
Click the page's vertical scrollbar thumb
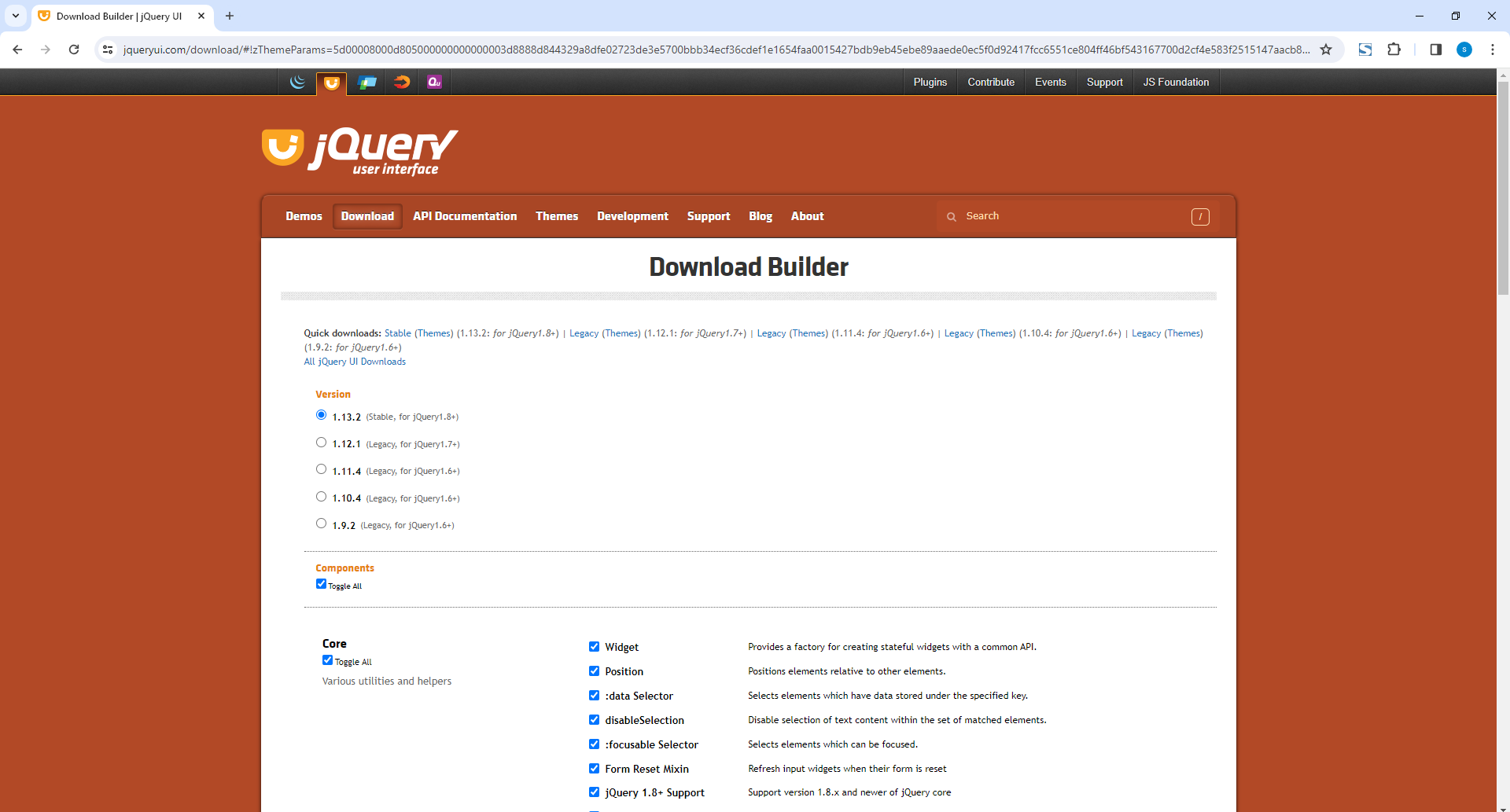click(x=1503, y=189)
